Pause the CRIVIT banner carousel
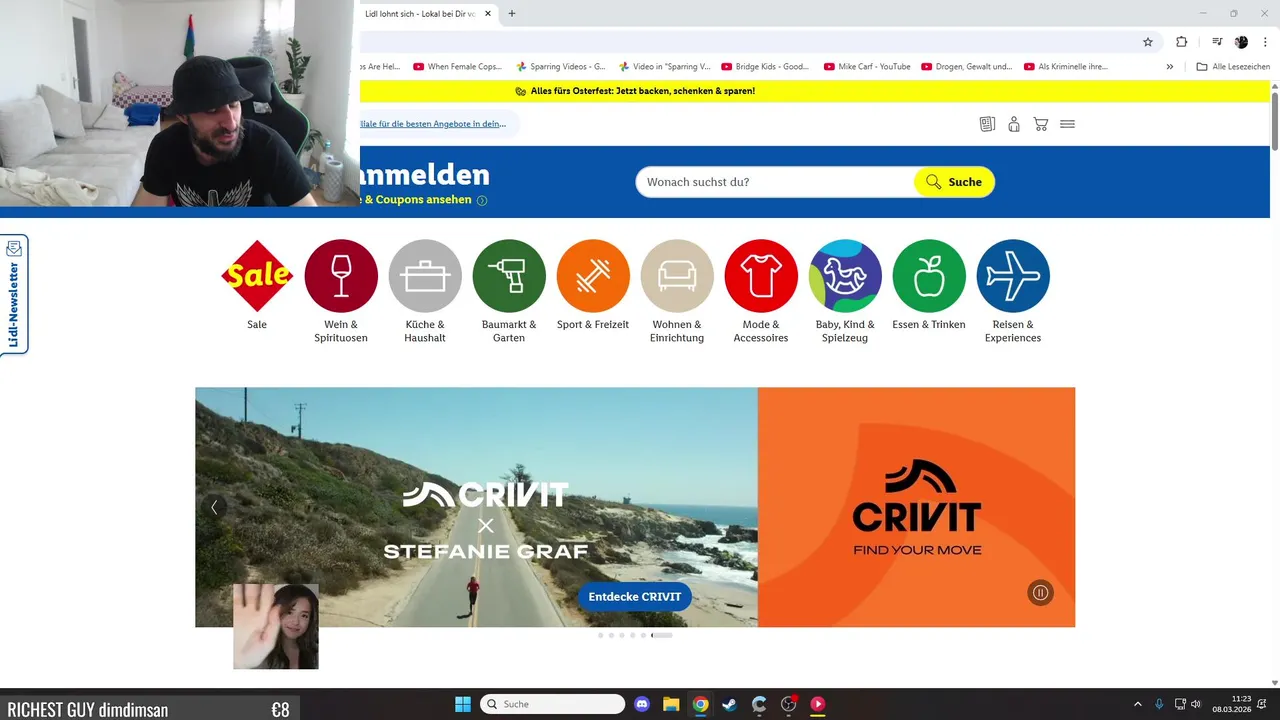 (x=1040, y=593)
